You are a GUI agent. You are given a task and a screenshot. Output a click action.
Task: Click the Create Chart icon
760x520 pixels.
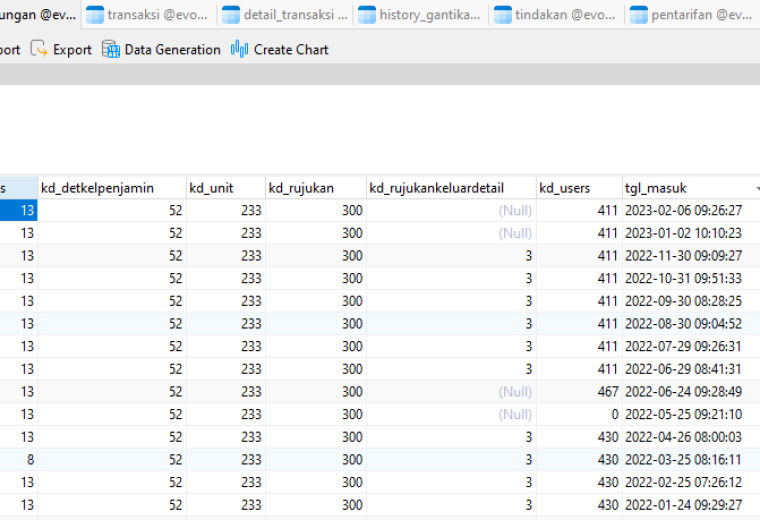point(239,49)
